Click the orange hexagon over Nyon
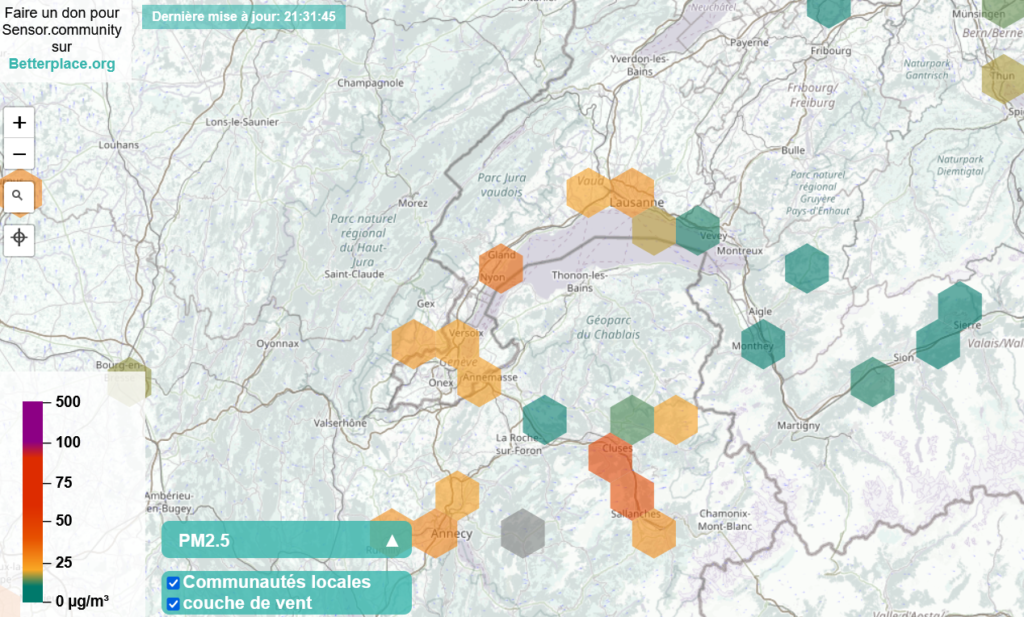This screenshot has height=617, width=1024. pyautogui.click(x=500, y=267)
